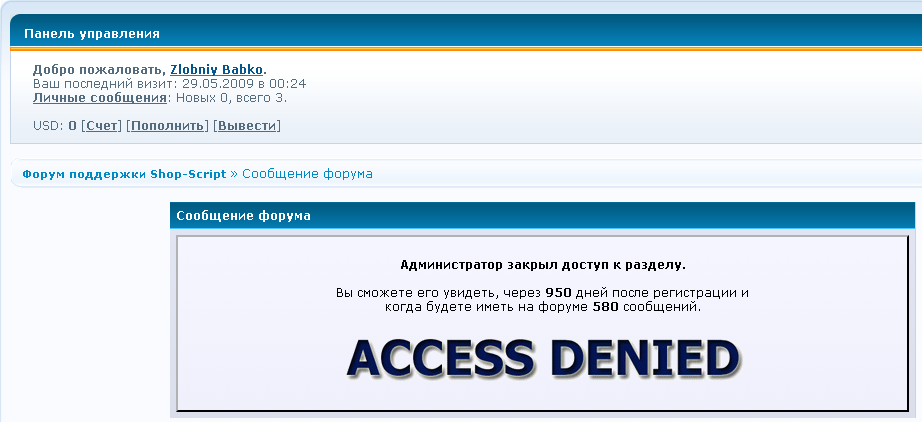This screenshot has height=422, width=922.
Task: Click the Вывести withdraw link
Action: coord(246,126)
